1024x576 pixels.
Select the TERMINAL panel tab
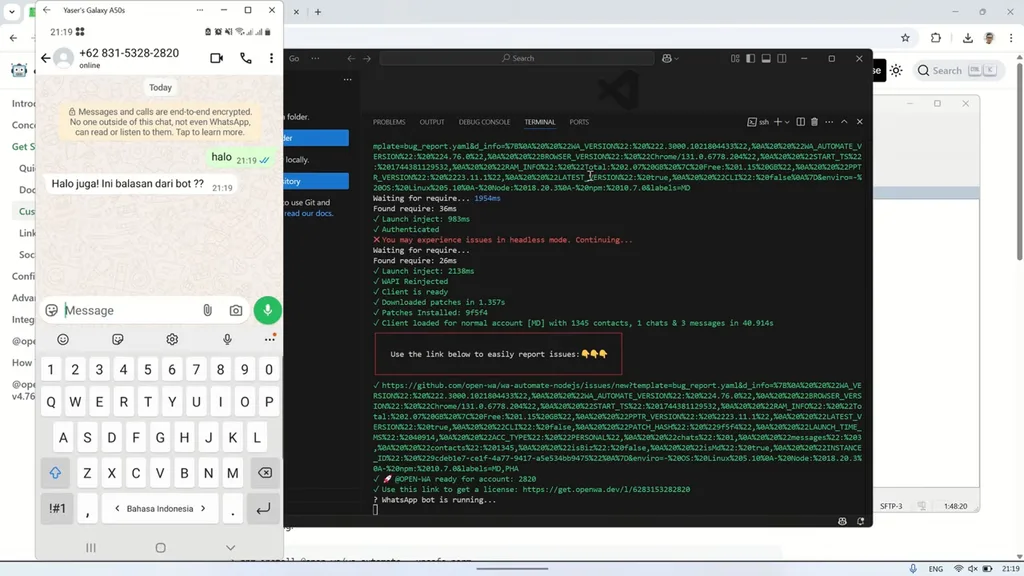(x=539, y=122)
